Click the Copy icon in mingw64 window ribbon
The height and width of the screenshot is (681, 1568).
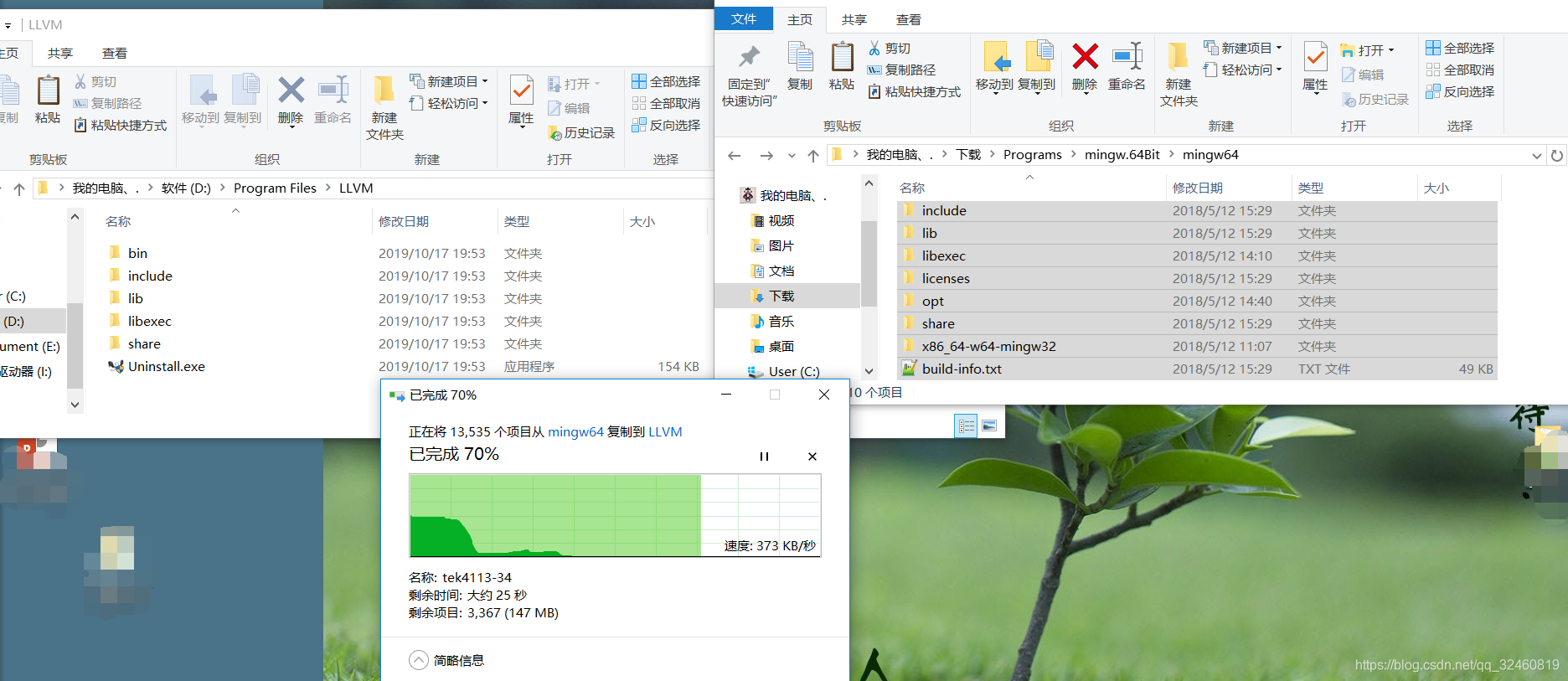(800, 57)
